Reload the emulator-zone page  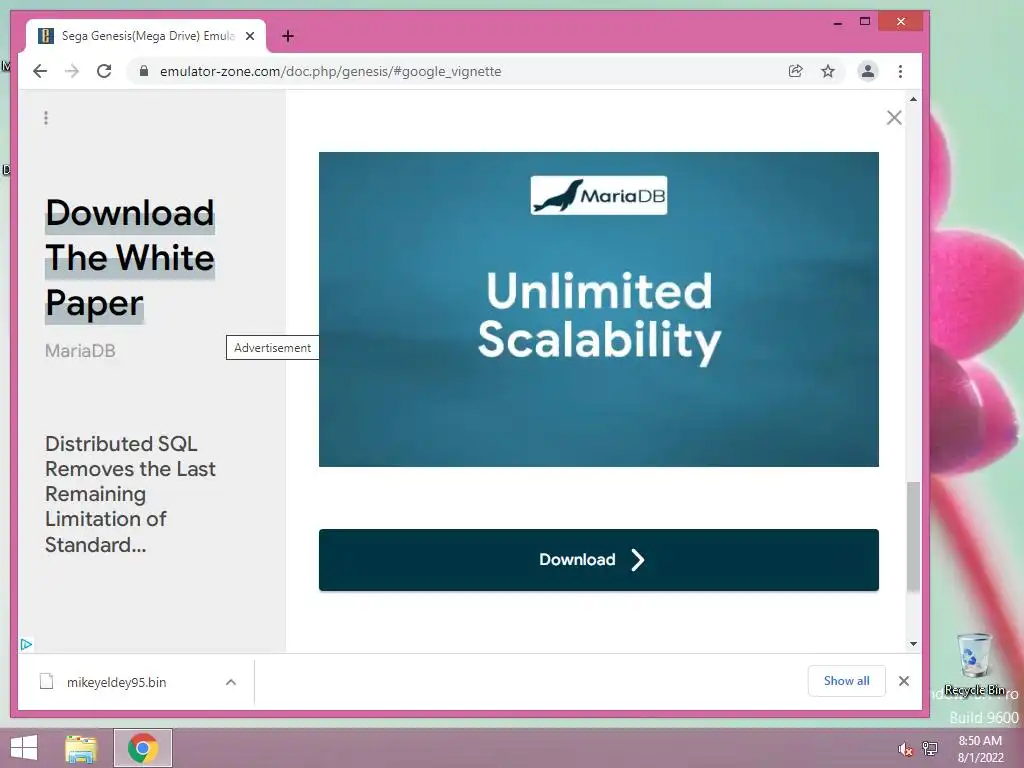104,71
